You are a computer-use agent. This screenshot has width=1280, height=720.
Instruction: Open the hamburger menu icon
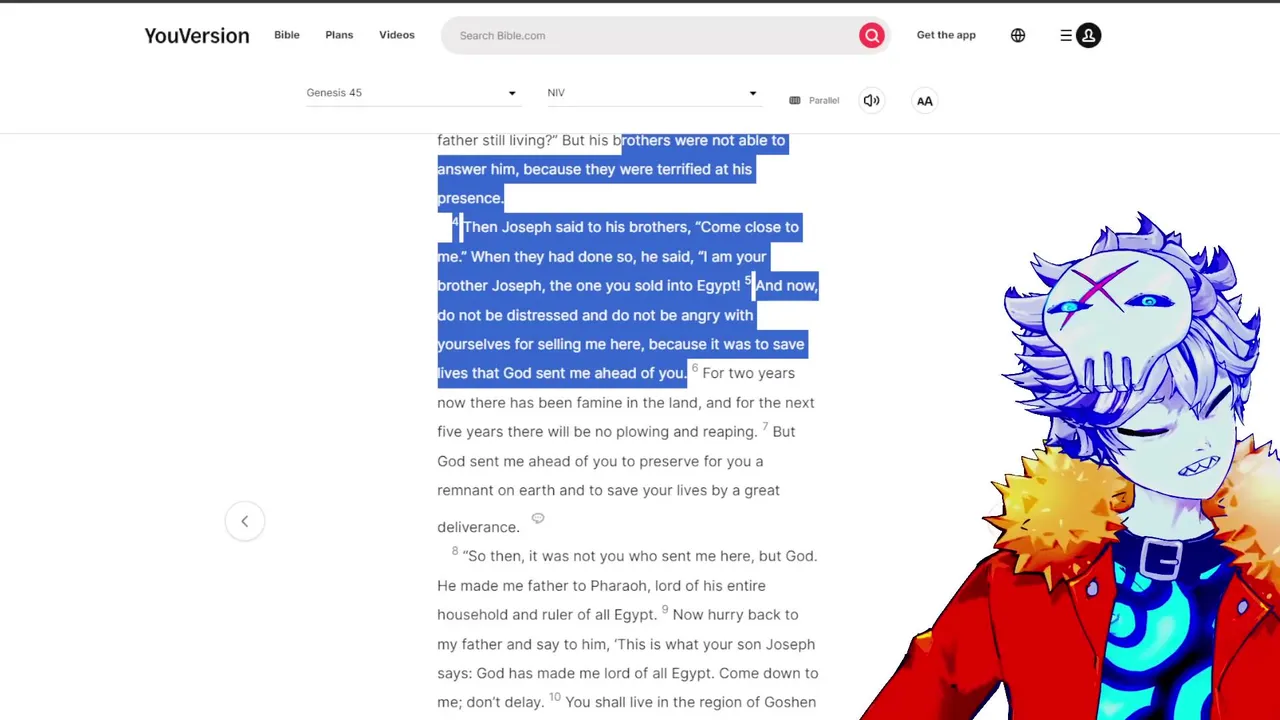pos(1066,36)
